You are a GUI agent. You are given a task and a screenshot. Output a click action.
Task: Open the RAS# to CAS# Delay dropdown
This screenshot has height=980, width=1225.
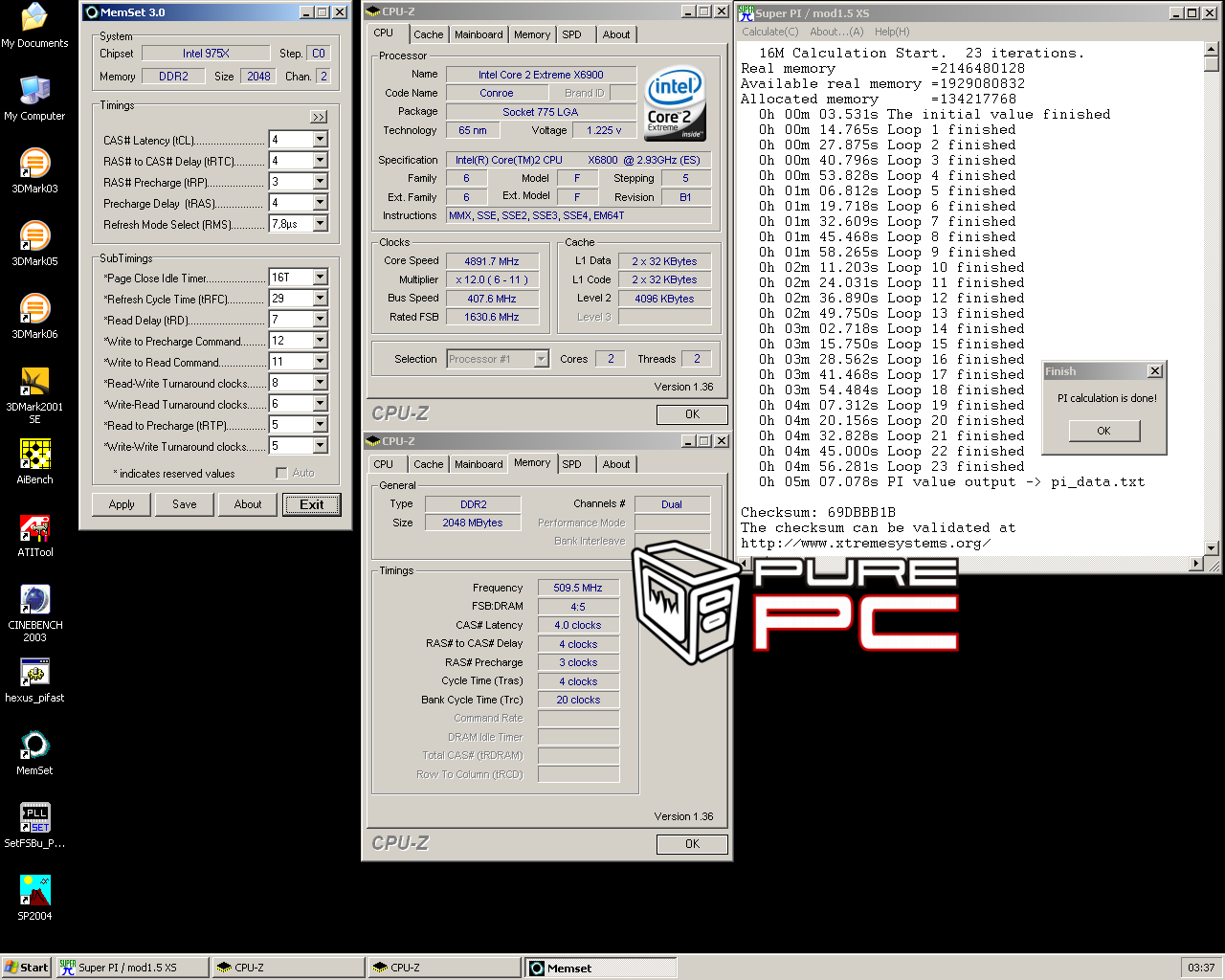coord(321,161)
